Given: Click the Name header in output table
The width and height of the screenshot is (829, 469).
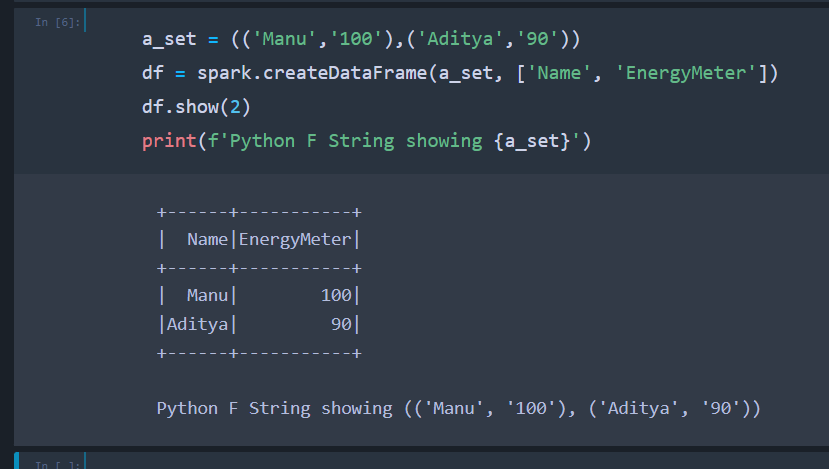Looking at the screenshot, I should (207, 240).
